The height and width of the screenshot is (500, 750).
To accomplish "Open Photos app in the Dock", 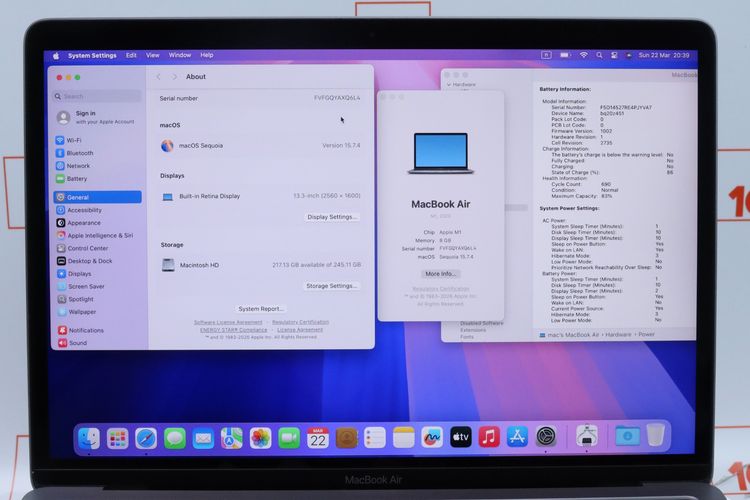I will (260, 438).
